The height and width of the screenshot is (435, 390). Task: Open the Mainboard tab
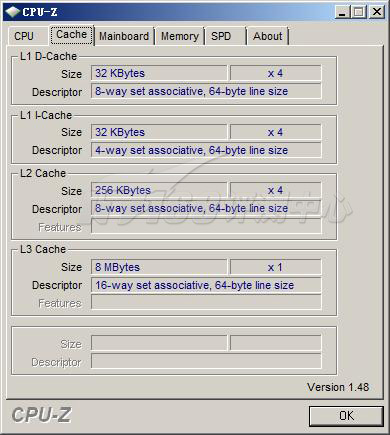124,36
